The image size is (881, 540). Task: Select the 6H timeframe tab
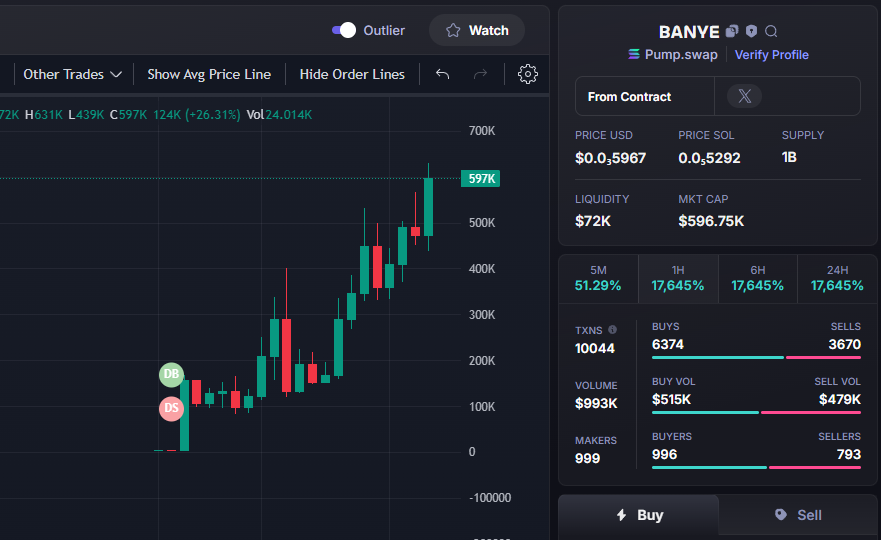(x=757, y=279)
